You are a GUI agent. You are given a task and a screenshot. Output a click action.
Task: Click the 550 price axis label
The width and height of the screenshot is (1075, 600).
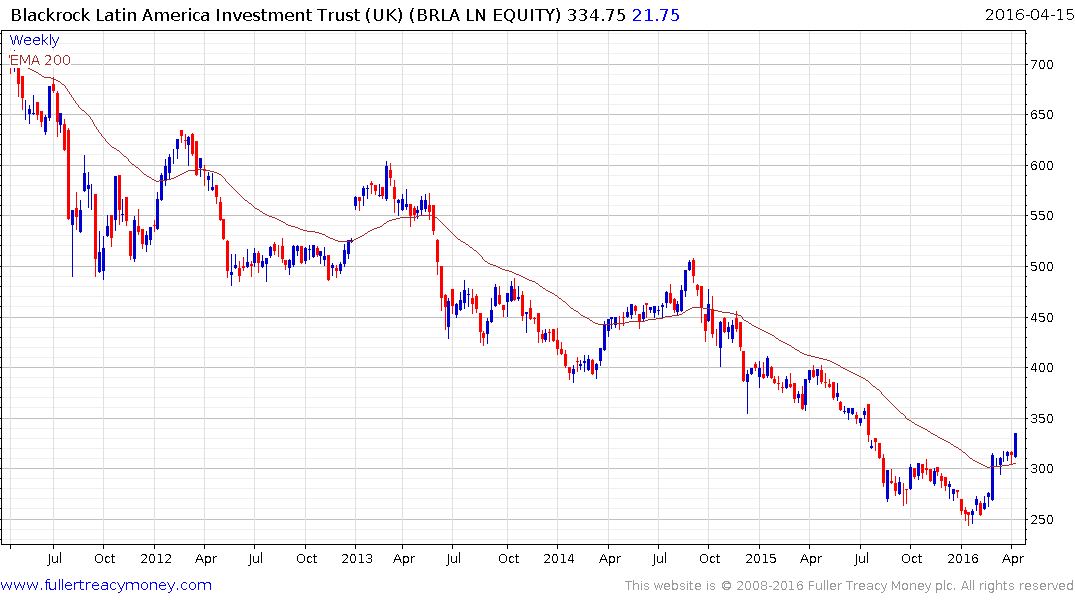point(1042,215)
